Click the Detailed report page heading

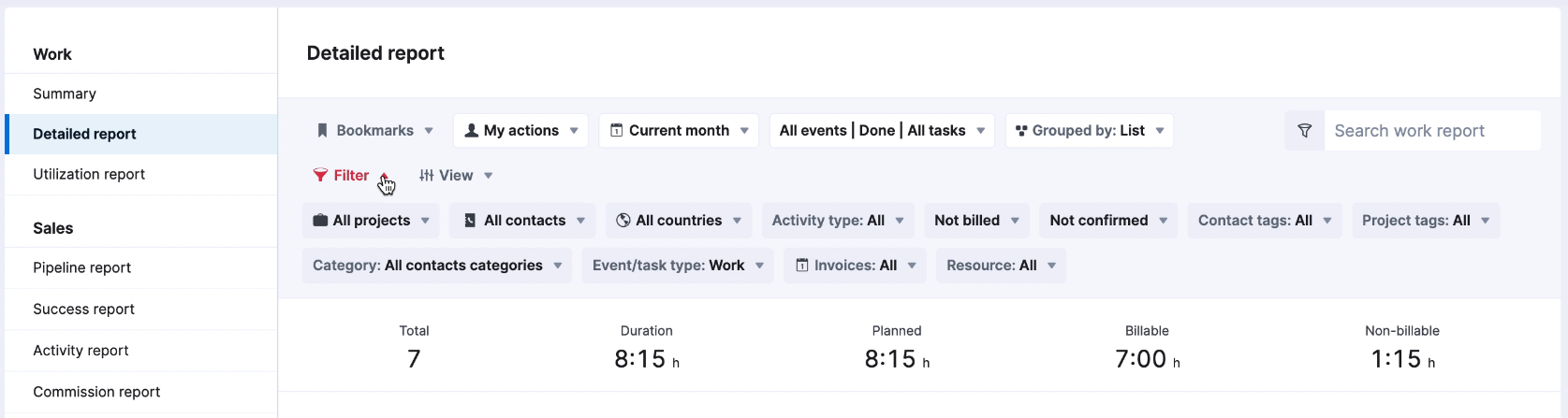click(375, 53)
